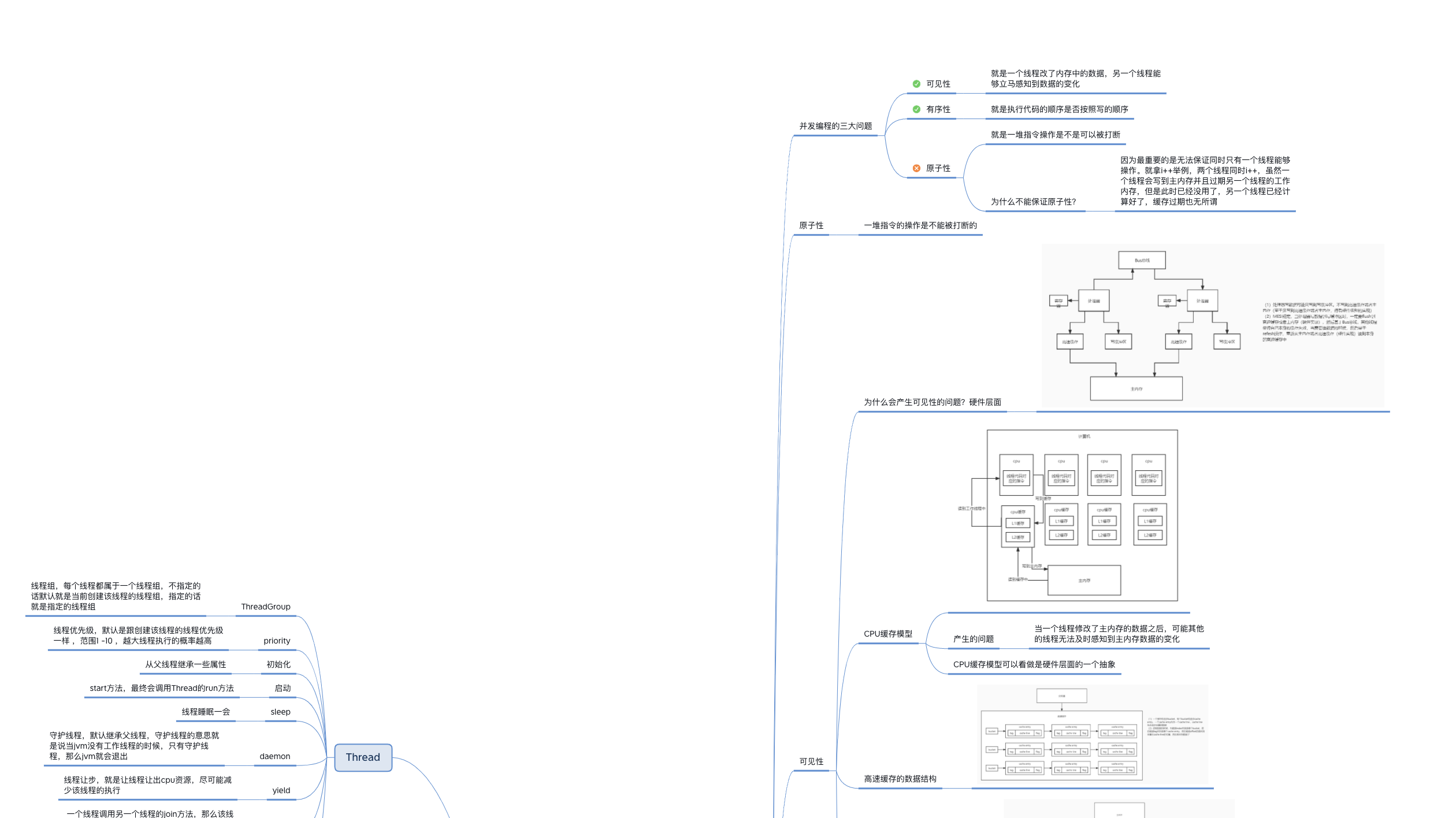Select the yield node
This screenshot has width=1456, height=818.
[x=281, y=790]
